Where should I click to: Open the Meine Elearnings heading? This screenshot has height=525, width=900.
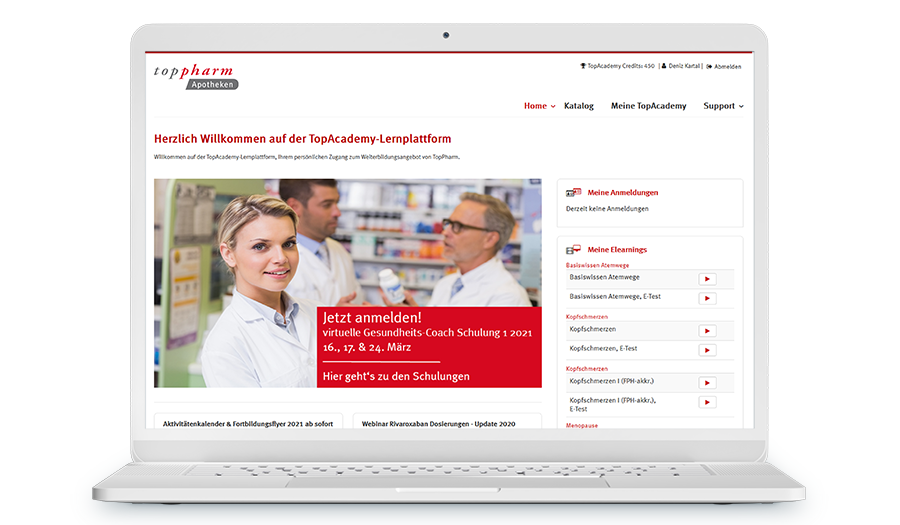pos(617,250)
